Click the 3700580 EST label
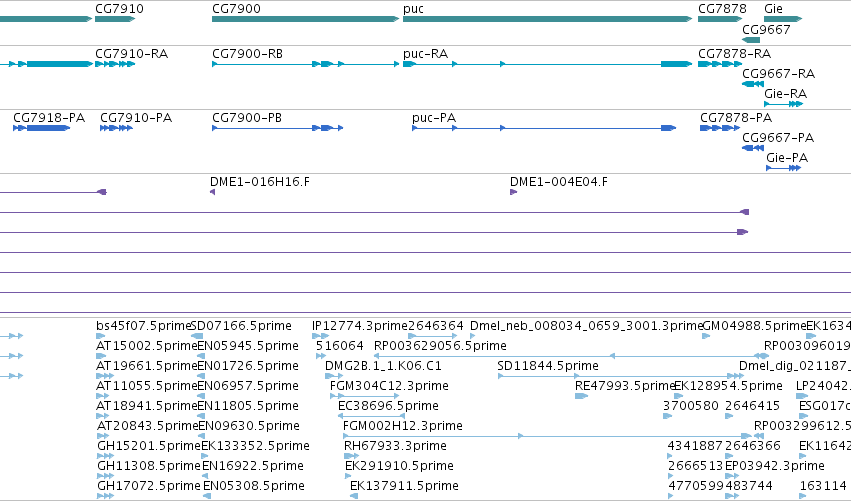The image size is (851, 501). [x=690, y=406]
